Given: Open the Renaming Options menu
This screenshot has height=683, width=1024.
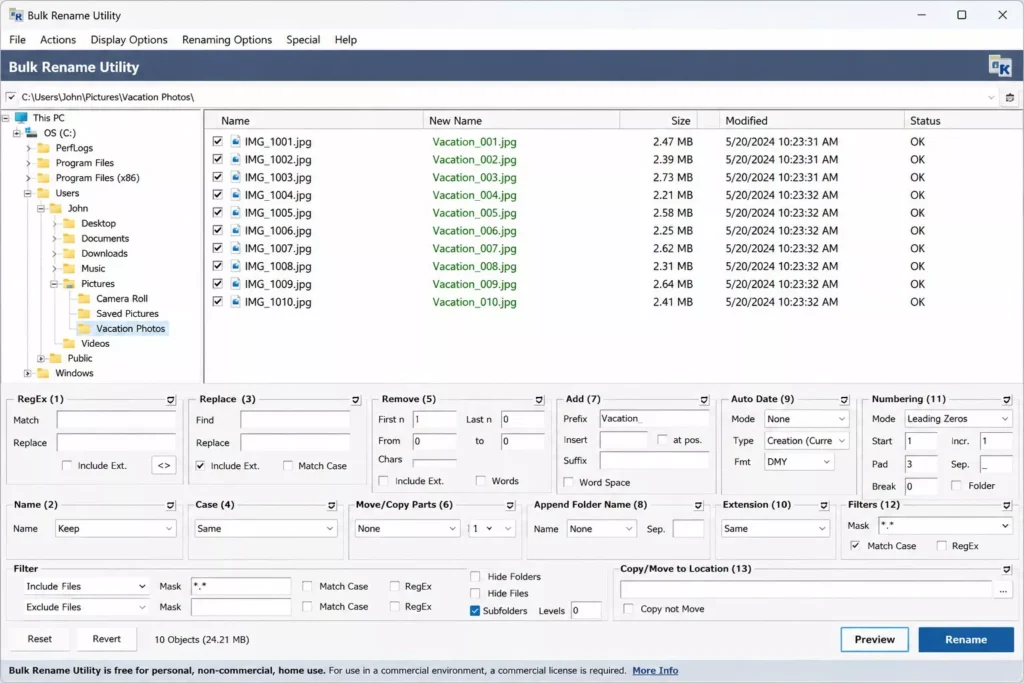Looking at the screenshot, I should pos(227,40).
